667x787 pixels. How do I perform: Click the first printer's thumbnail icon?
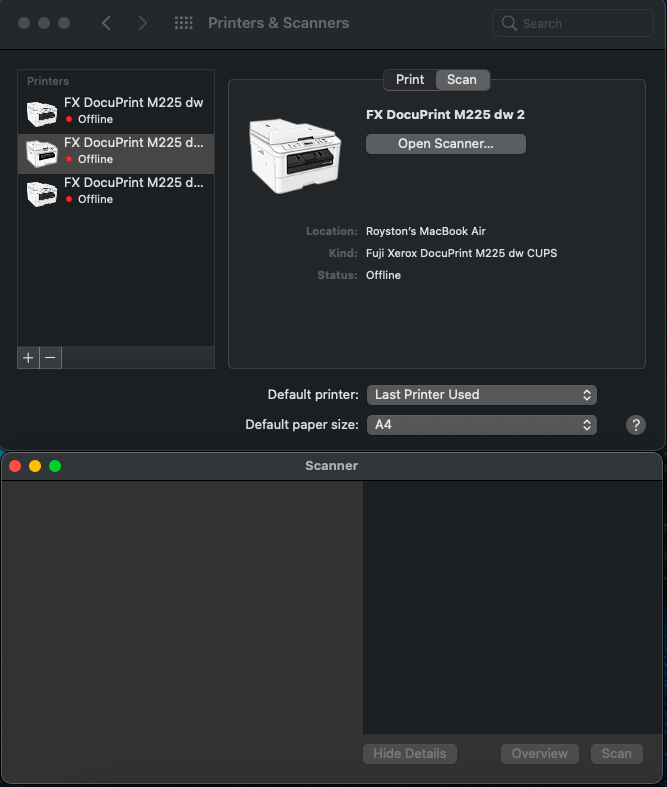tap(42, 113)
